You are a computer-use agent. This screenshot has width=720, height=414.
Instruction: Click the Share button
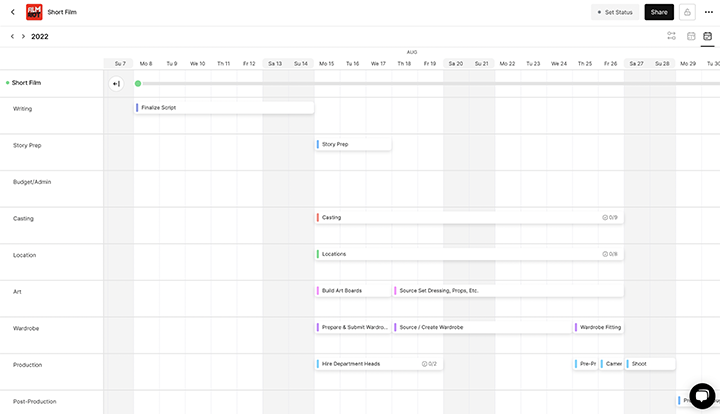[x=658, y=12]
